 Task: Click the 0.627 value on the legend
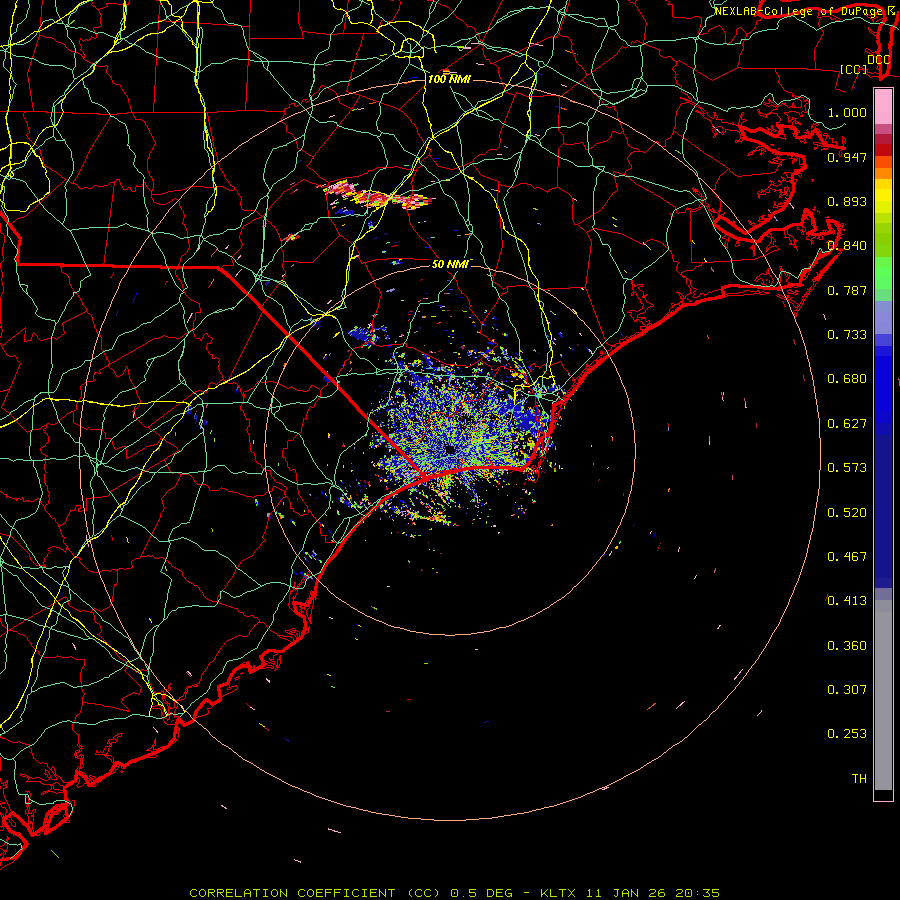click(847, 424)
